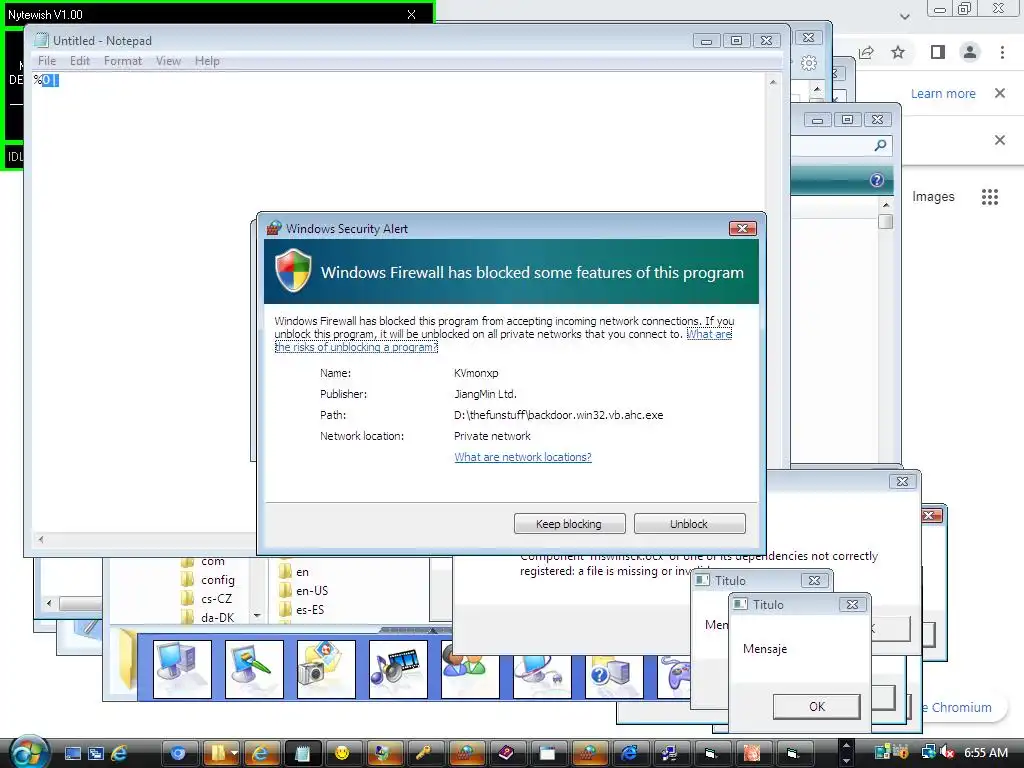
Task: Switch to the key icon taskbar program
Action: coord(424,754)
